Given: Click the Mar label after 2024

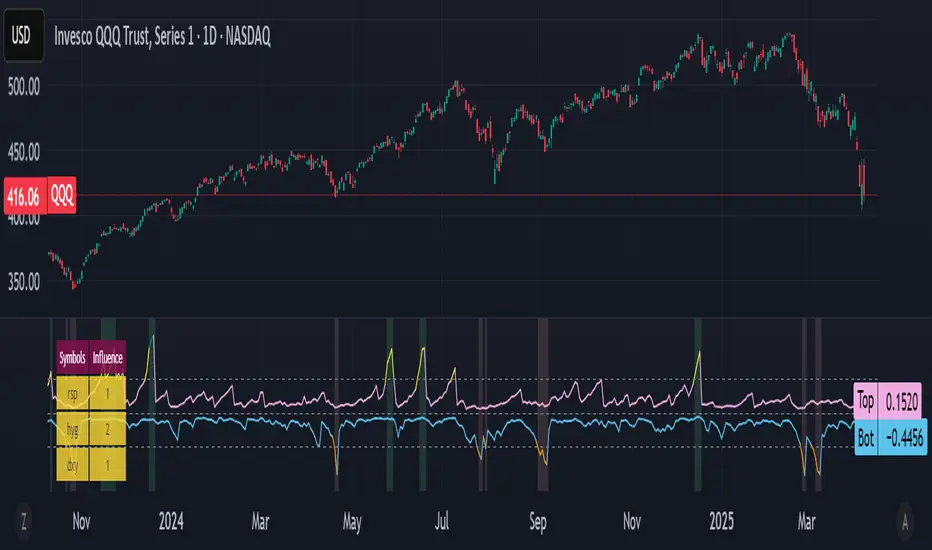Looking at the screenshot, I should (260, 521).
